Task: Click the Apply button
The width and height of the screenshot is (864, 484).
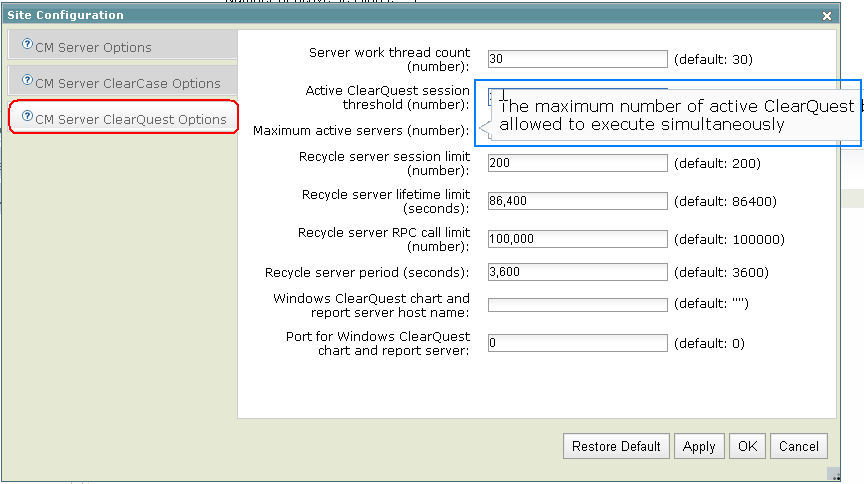Action: click(699, 446)
